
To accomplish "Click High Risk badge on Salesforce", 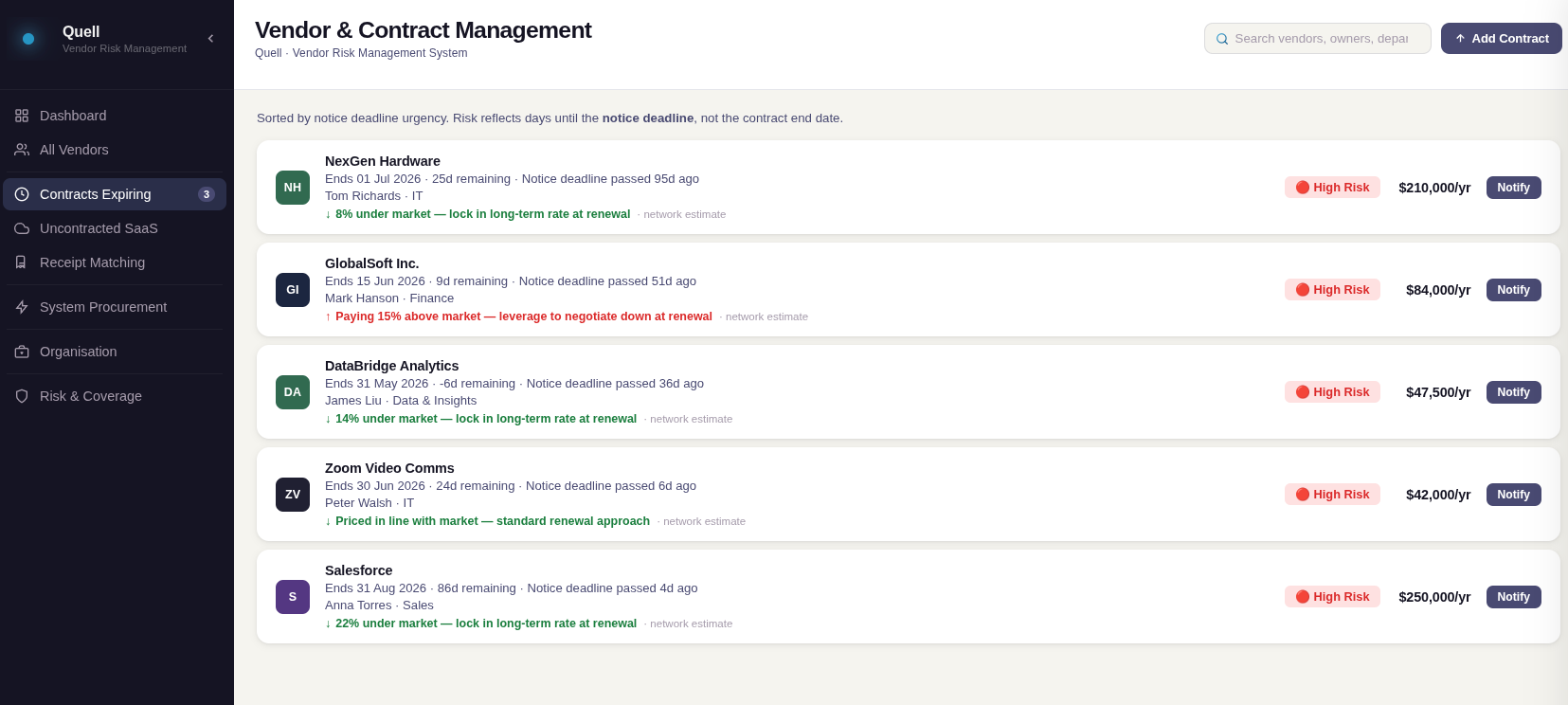I will (1332, 597).
